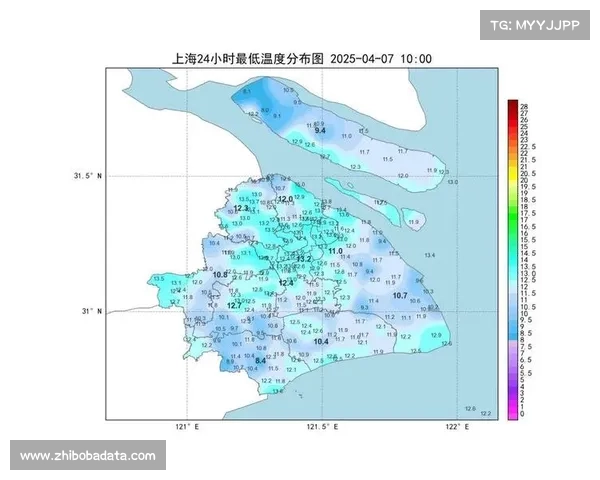
Task: Click the bold 12.7 station reading
Action: pyautogui.click(x=234, y=305)
